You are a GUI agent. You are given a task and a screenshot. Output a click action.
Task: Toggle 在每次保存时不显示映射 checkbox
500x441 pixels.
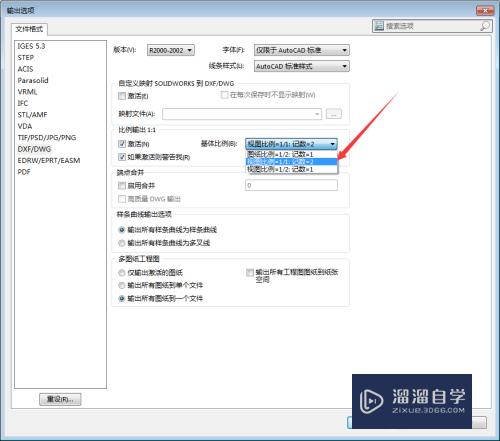coord(224,95)
